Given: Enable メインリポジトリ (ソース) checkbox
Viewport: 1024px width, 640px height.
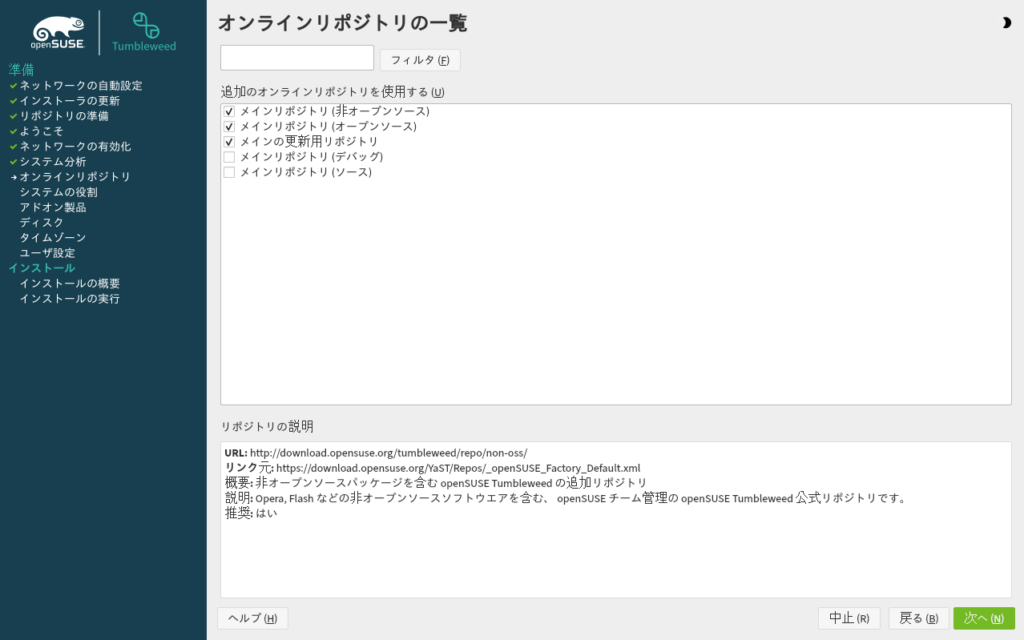Looking at the screenshot, I should [x=229, y=172].
